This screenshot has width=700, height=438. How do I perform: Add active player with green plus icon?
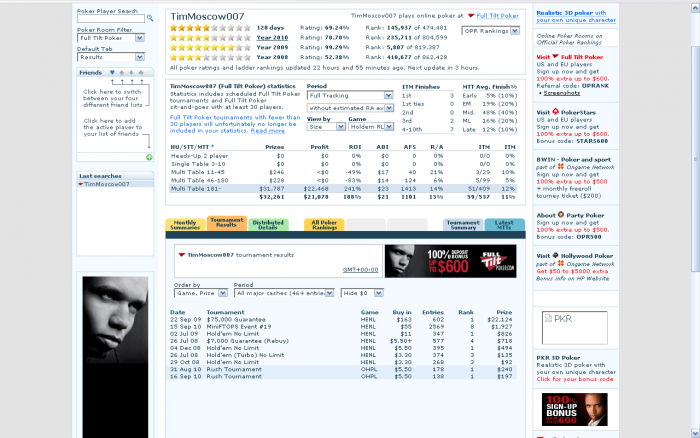pyautogui.click(x=149, y=157)
